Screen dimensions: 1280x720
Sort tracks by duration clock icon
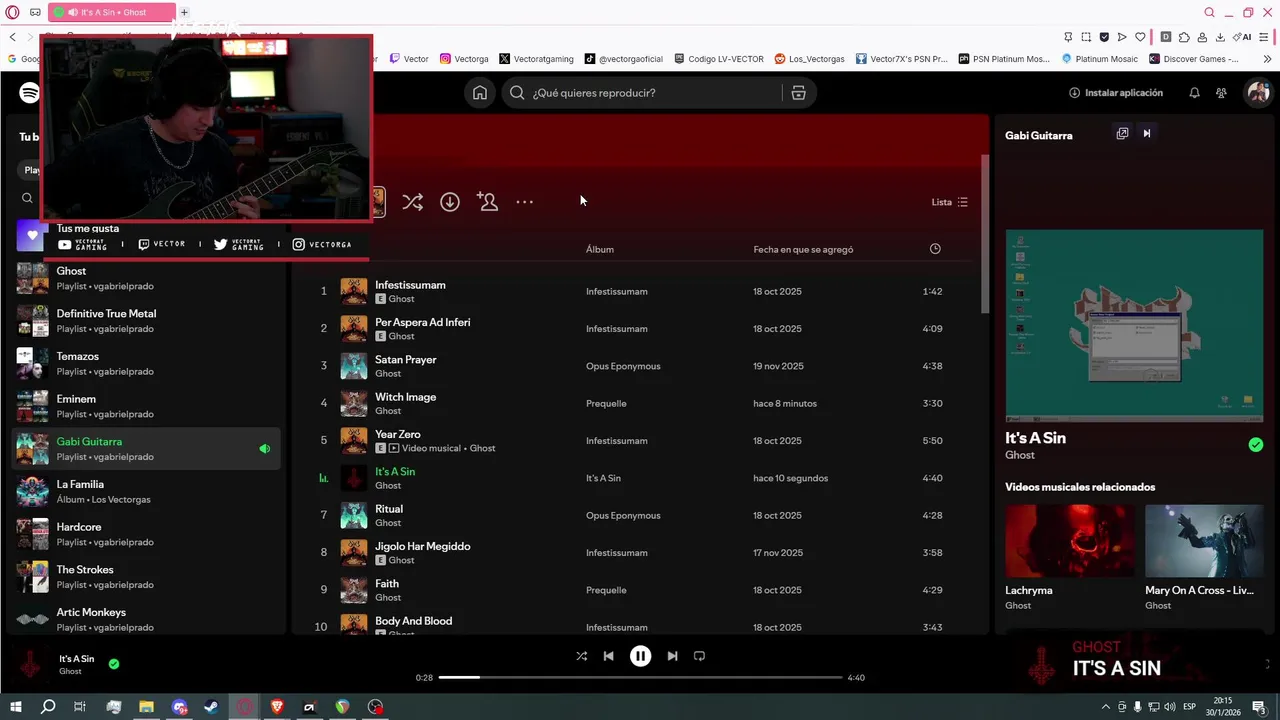point(935,249)
